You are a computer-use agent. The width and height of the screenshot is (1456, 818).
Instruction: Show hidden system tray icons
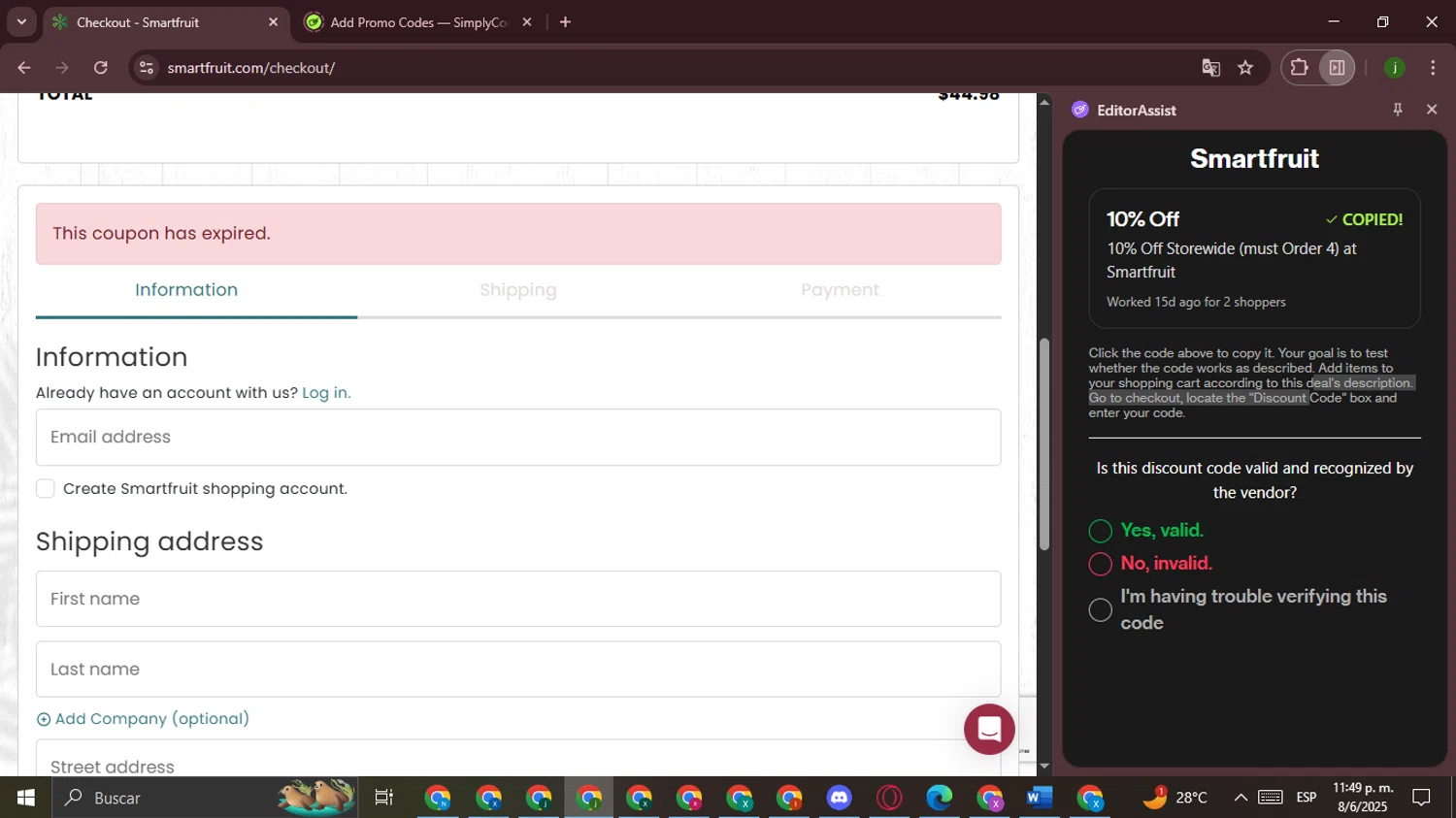[x=1241, y=798]
